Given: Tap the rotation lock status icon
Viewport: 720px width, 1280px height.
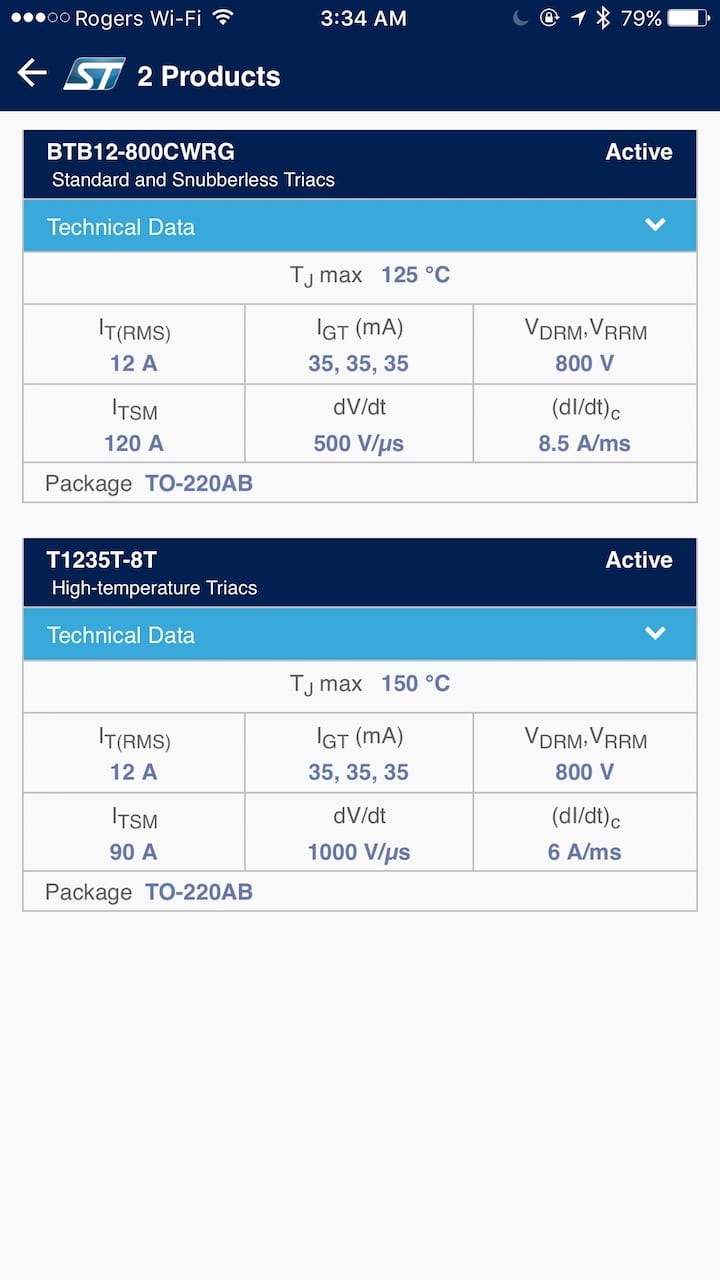Looking at the screenshot, I should [548, 18].
